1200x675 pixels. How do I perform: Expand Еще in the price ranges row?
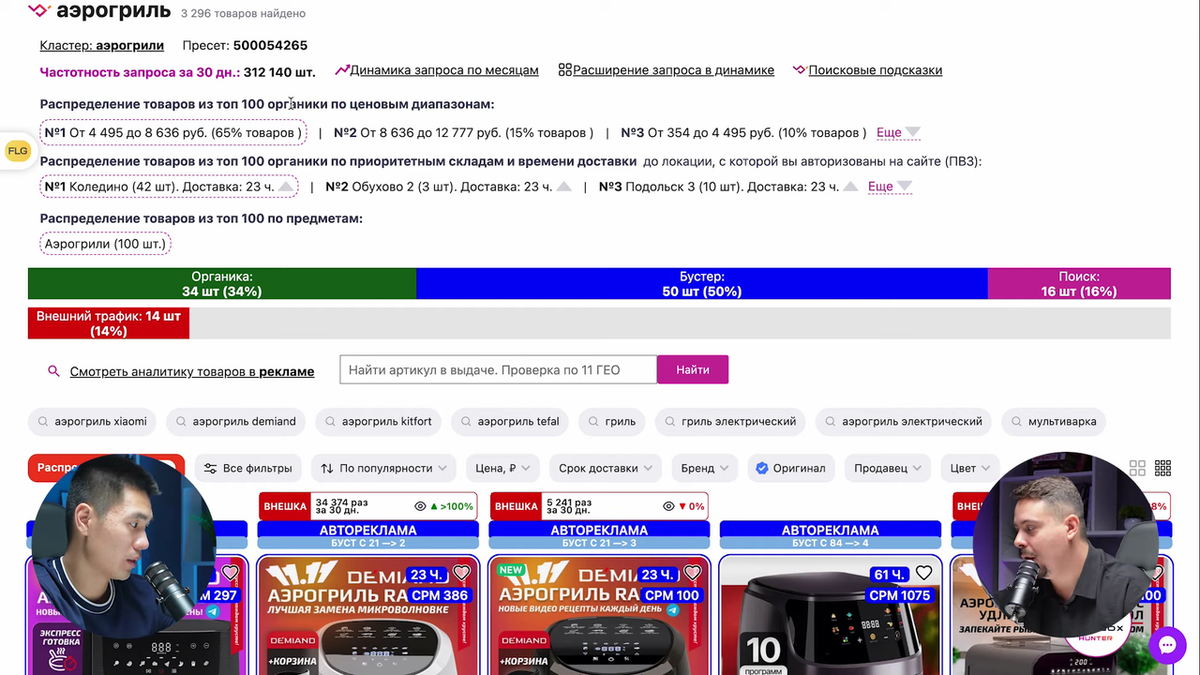click(x=898, y=132)
